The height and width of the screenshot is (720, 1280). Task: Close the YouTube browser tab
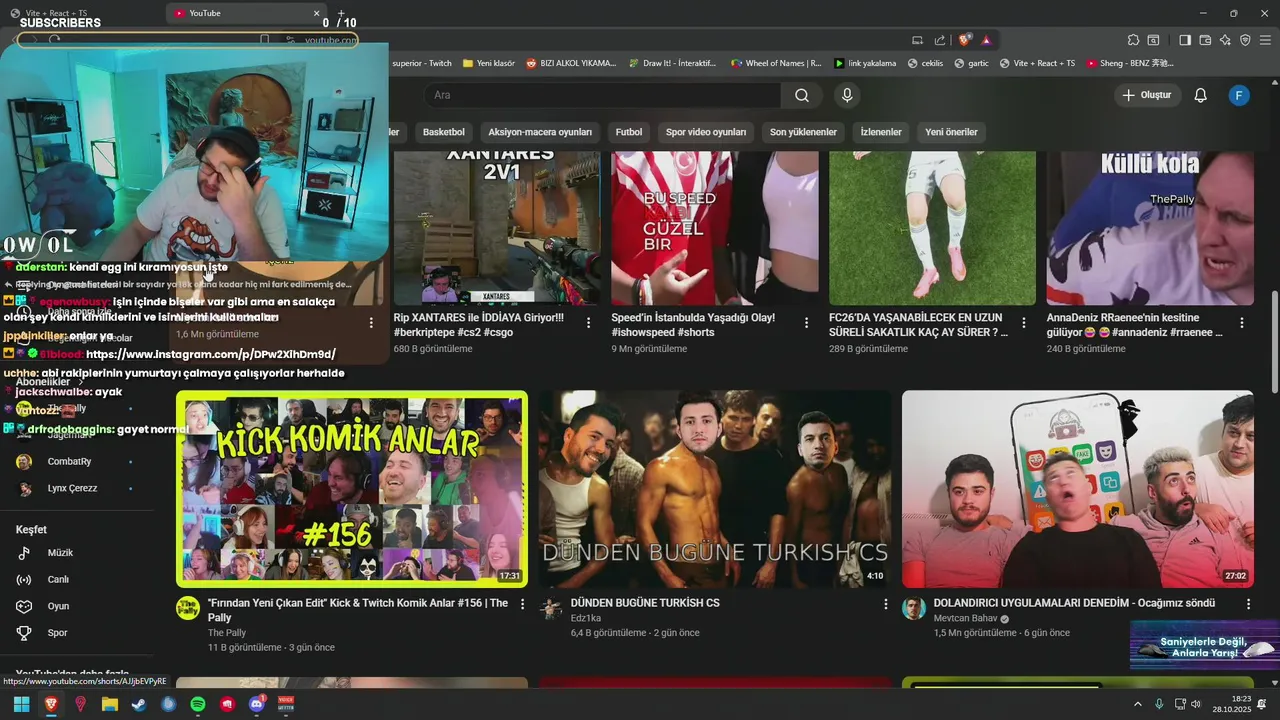click(317, 13)
